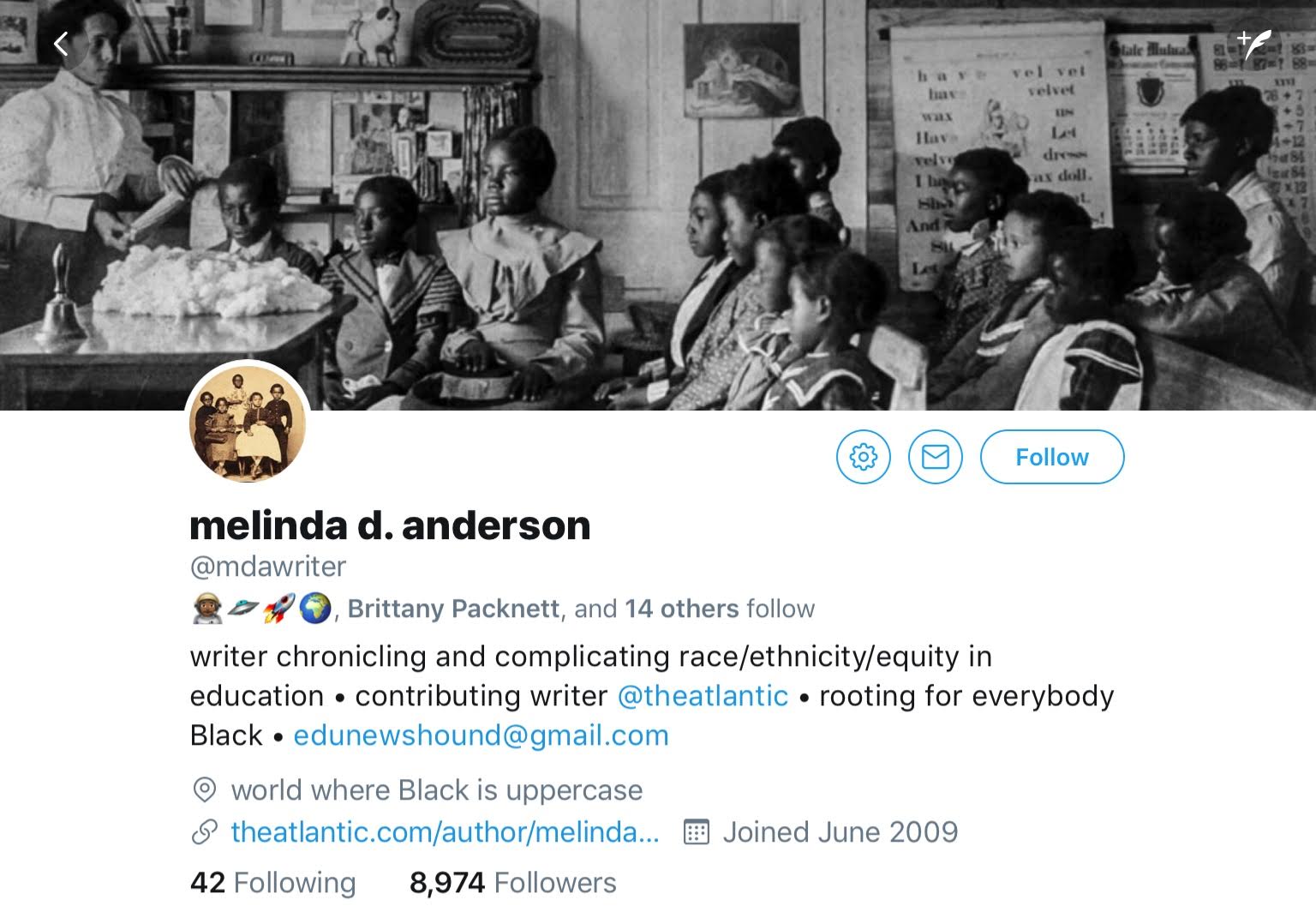Image resolution: width=1316 pixels, height=912 pixels.
Task: Select the @mdawriter handle
Action: click(x=268, y=567)
